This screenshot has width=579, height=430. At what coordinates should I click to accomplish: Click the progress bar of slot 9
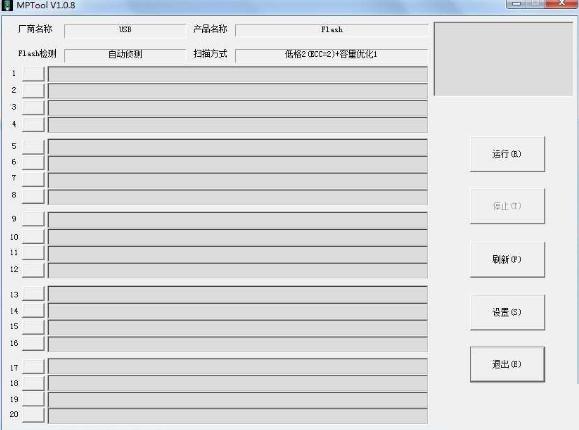point(238,220)
